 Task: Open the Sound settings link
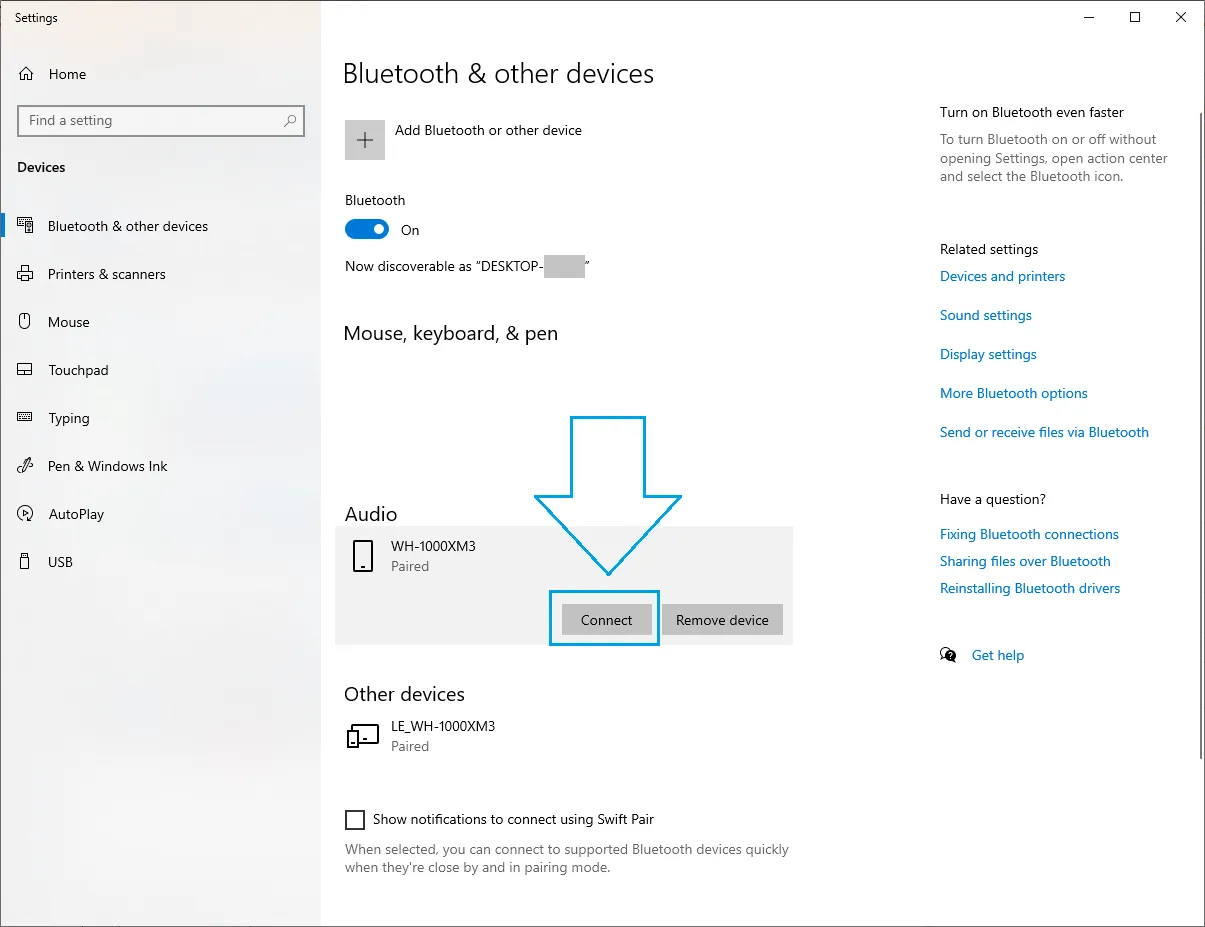[x=986, y=315]
